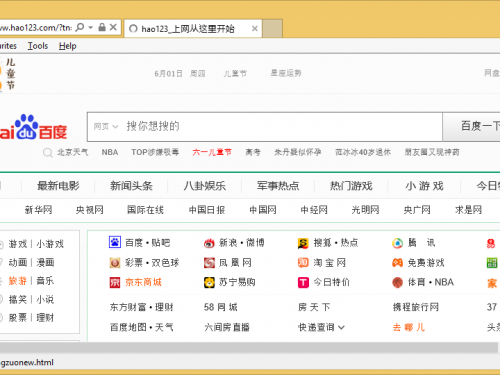Image resolution: width=500 pixels, height=375 pixels.
Task: Click the Taobao orange icon
Action: (303, 263)
